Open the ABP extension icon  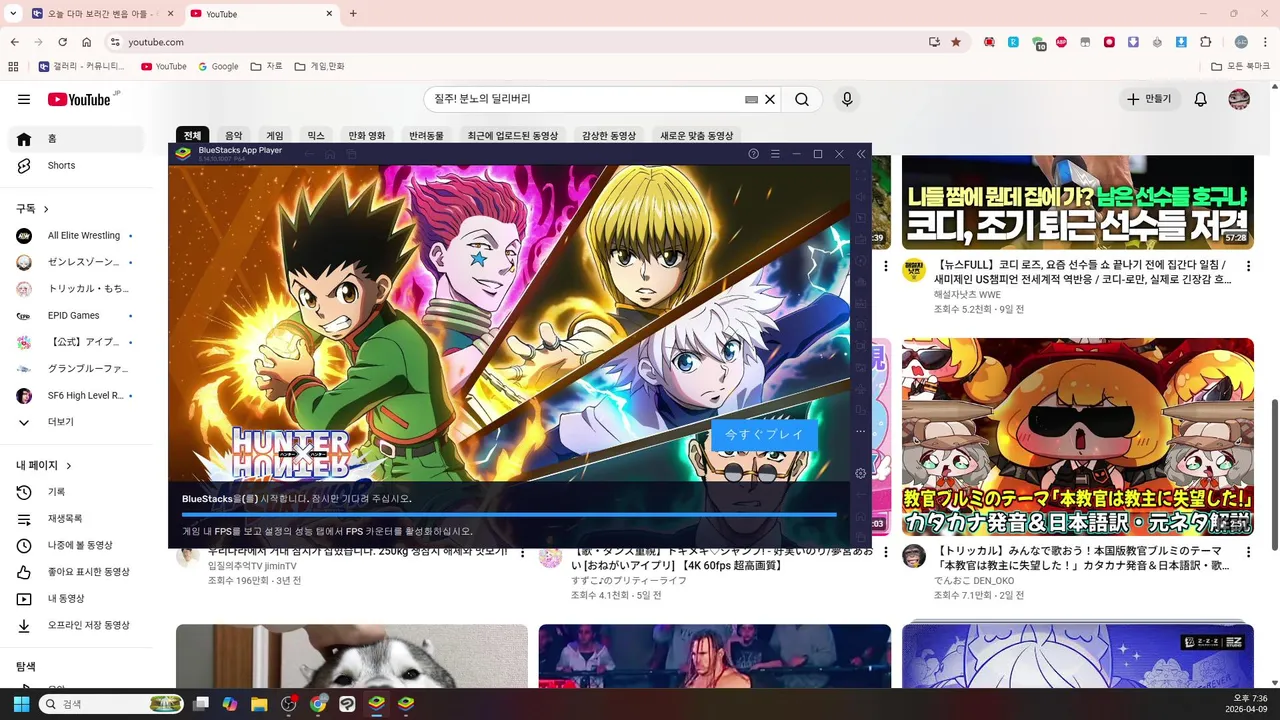click(x=1061, y=42)
